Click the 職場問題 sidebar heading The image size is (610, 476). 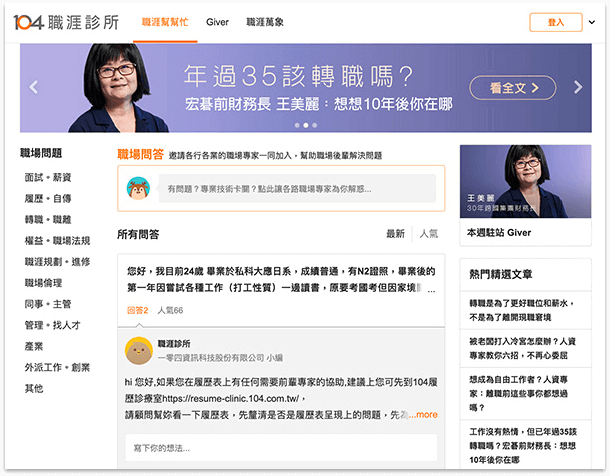tap(41, 153)
